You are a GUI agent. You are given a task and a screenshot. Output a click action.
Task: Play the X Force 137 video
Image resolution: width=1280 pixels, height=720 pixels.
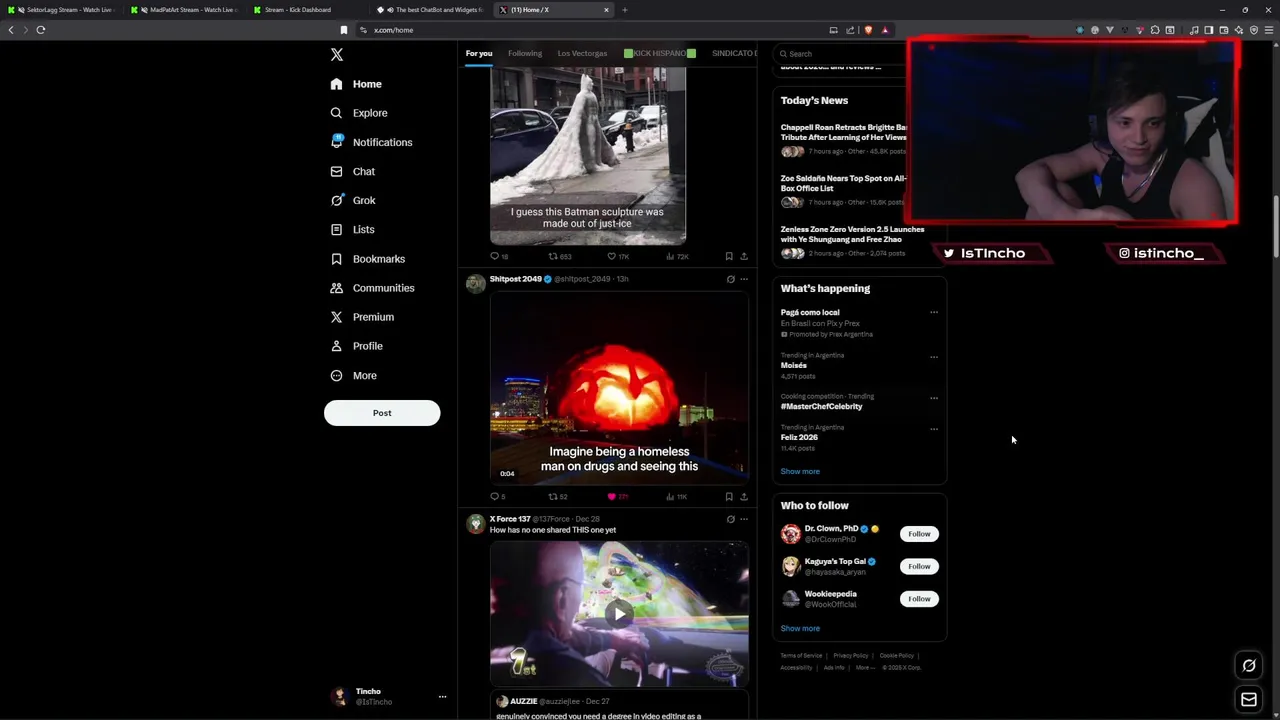click(x=619, y=614)
